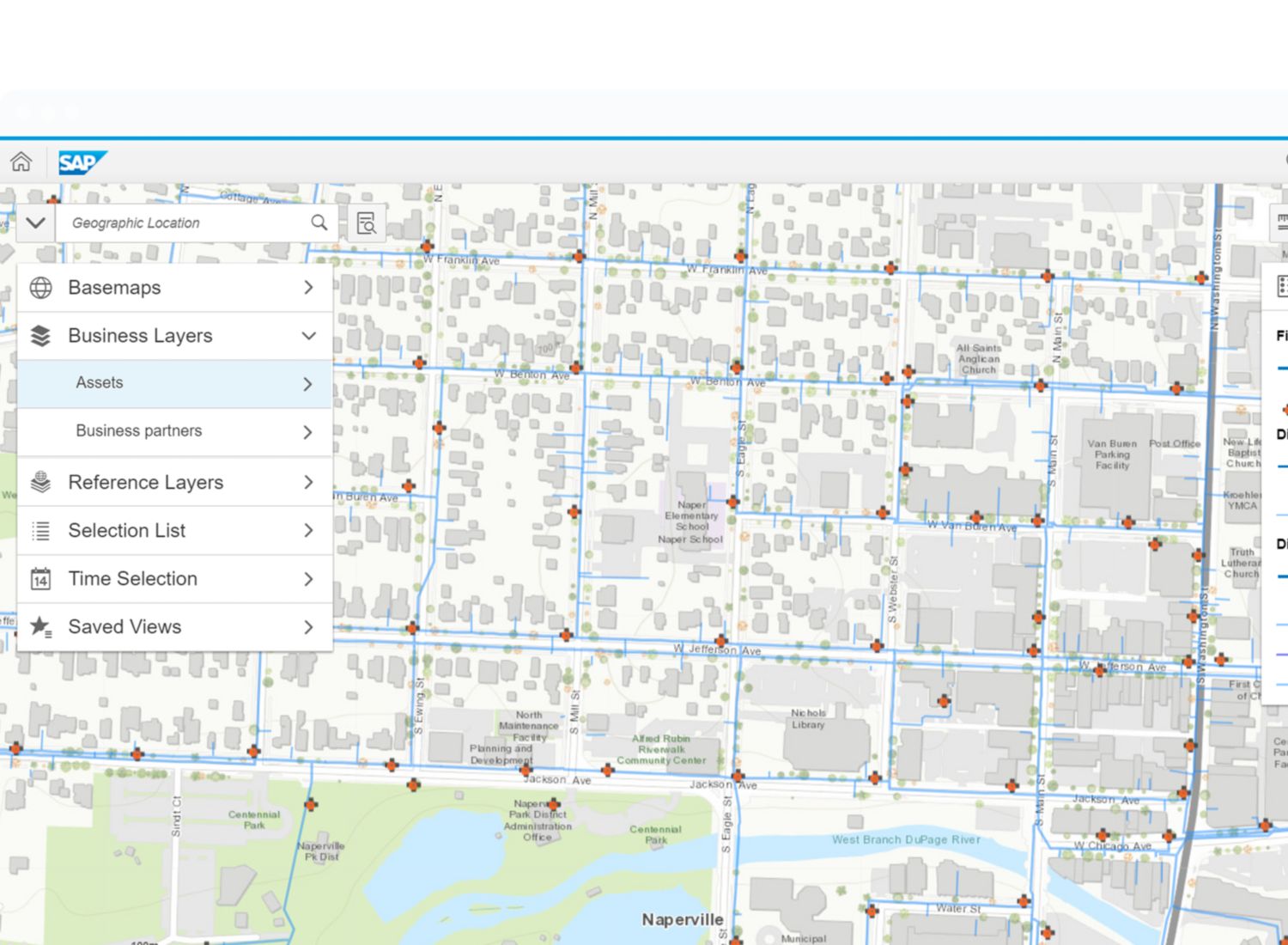
Task: Select the ruler measure tool at right edge
Action: click(1282, 222)
